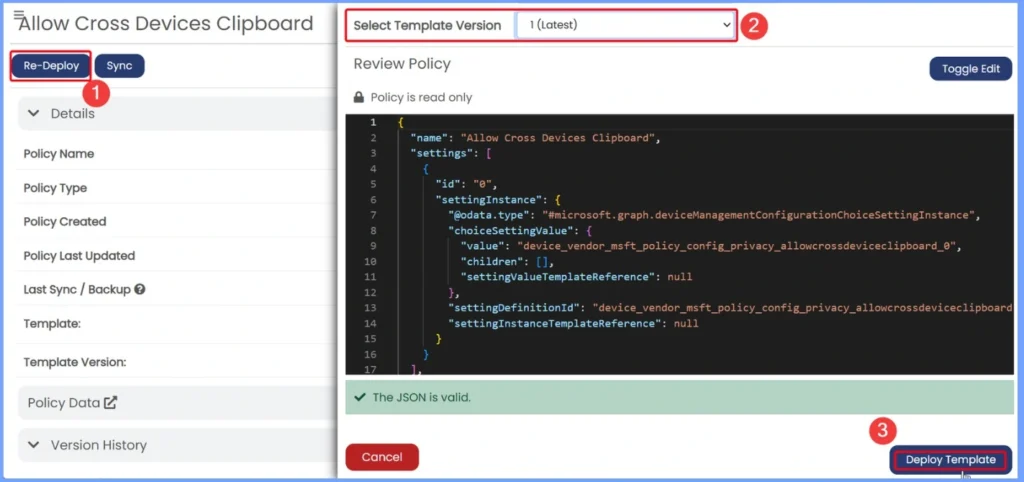
Task: Click line number 1 in the editor gutter
Action: pos(373,122)
